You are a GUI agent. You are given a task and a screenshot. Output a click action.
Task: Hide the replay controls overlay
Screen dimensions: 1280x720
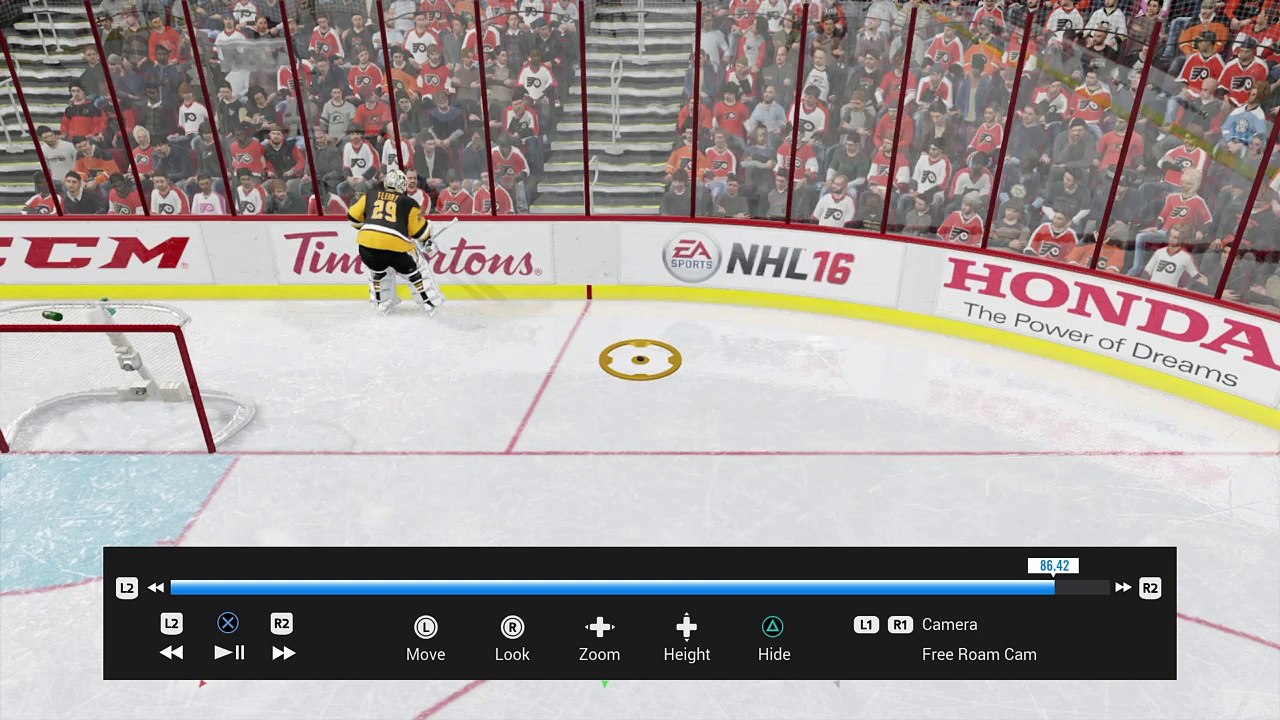774,654
